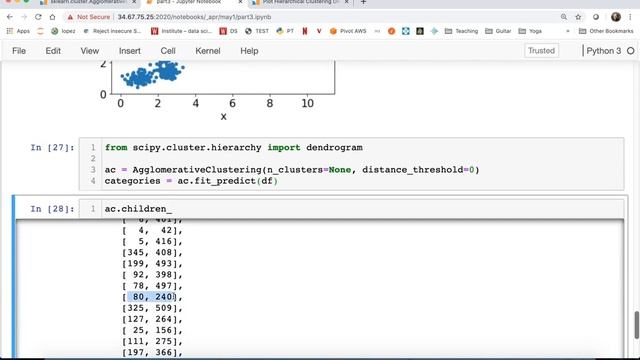
Task: Expand the Yoga bookmarks folder
Action: (x=530, y=31)
